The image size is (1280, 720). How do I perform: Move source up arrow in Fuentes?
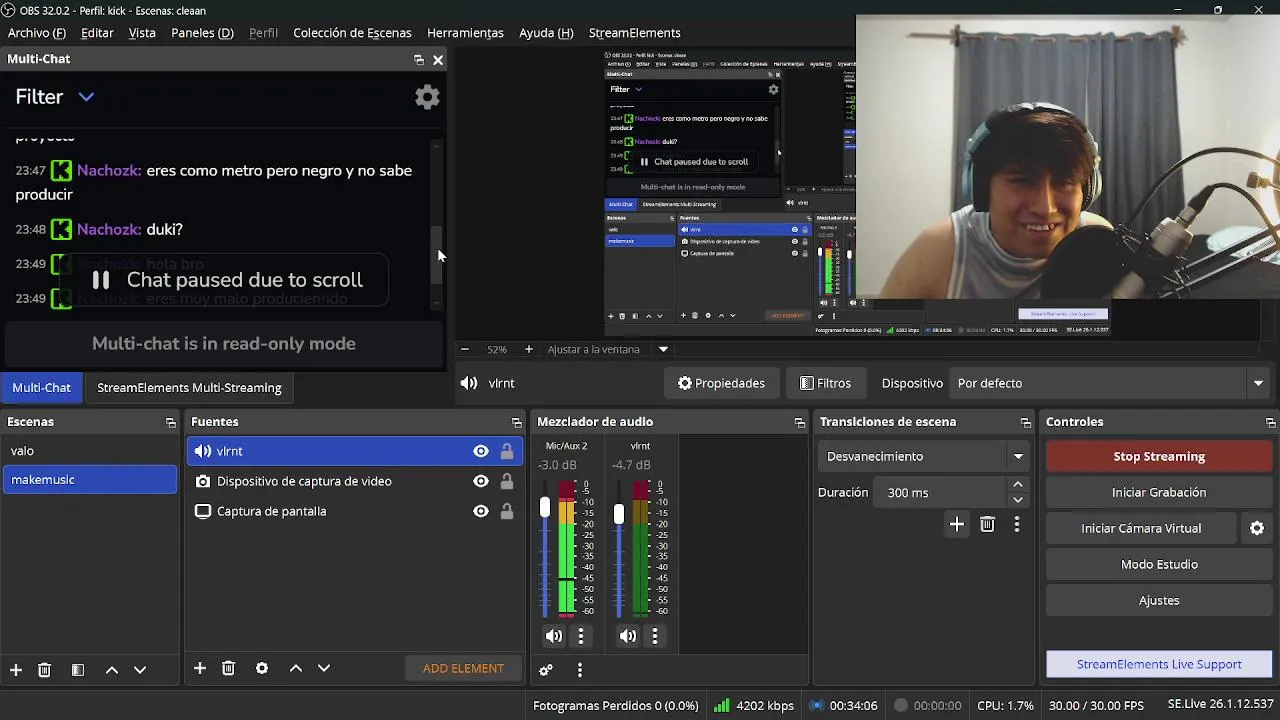[x=296, y=668]
